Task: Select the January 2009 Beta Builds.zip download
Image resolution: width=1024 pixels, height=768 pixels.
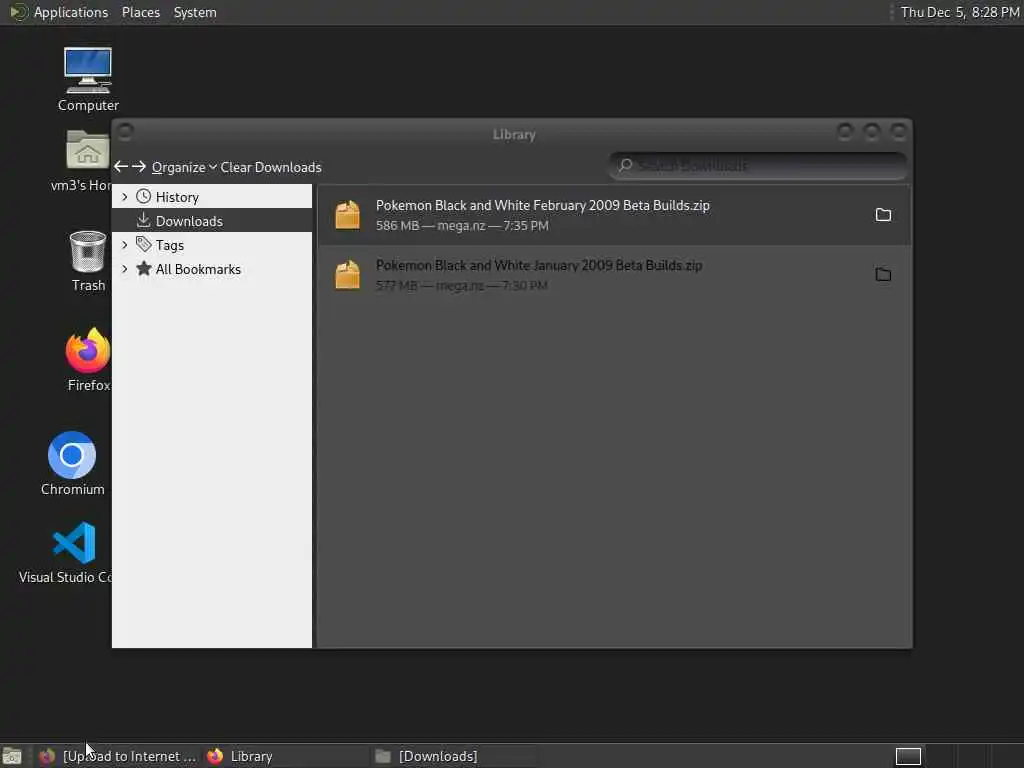Action: coord(614,275)
